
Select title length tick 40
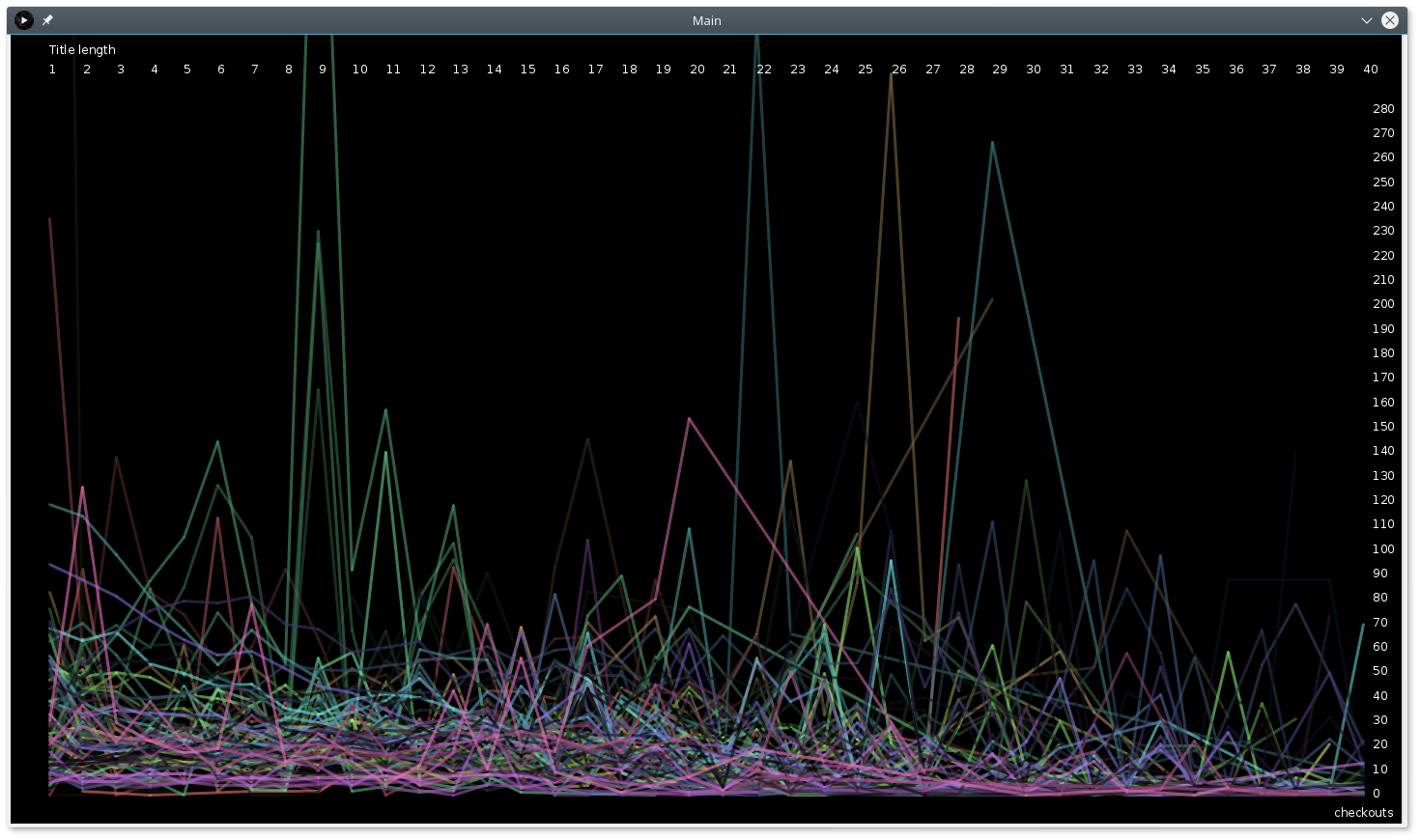pos(1370,70)
